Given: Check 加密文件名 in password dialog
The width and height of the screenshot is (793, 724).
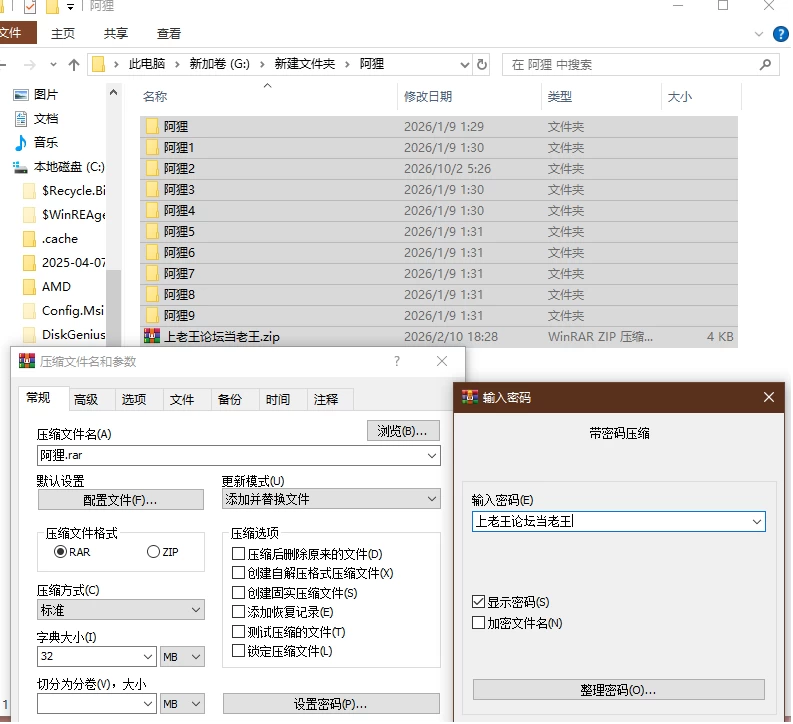Looking at the screenshot, I should point(478,622).
